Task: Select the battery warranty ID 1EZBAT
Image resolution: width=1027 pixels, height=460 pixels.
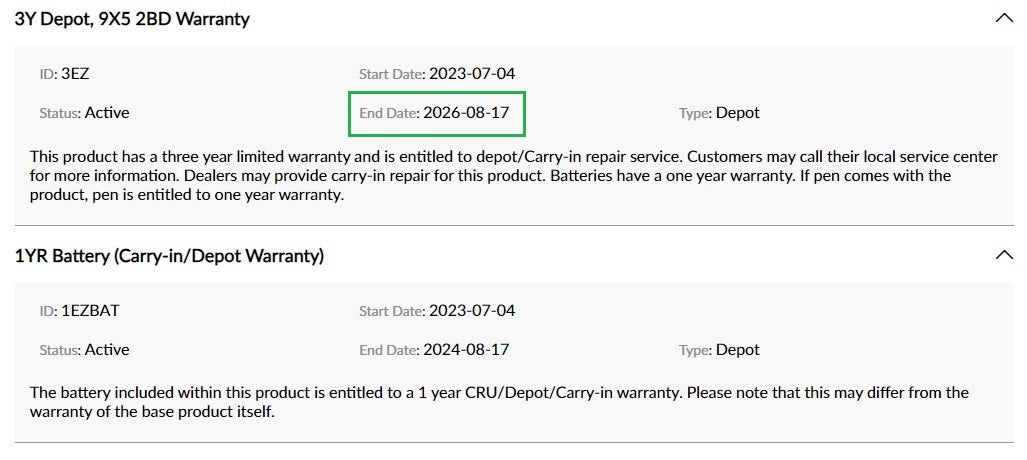Action: 90,311
